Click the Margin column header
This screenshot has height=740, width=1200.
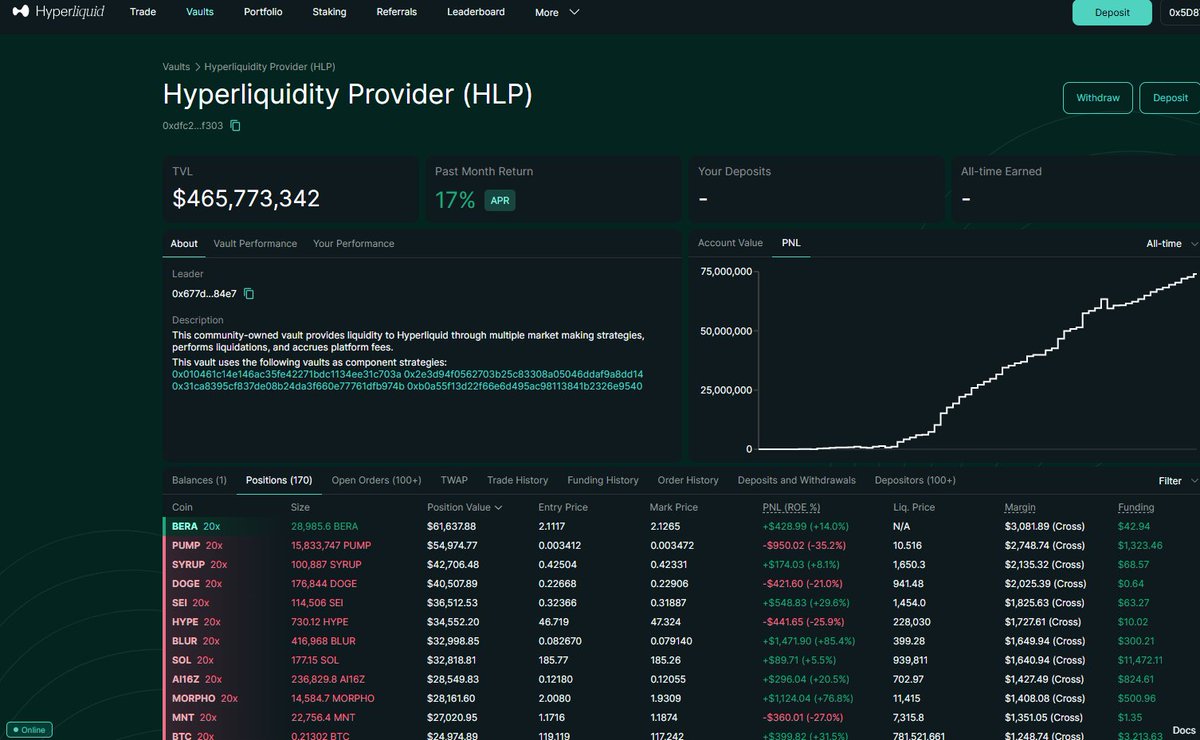click(1020, 508)
